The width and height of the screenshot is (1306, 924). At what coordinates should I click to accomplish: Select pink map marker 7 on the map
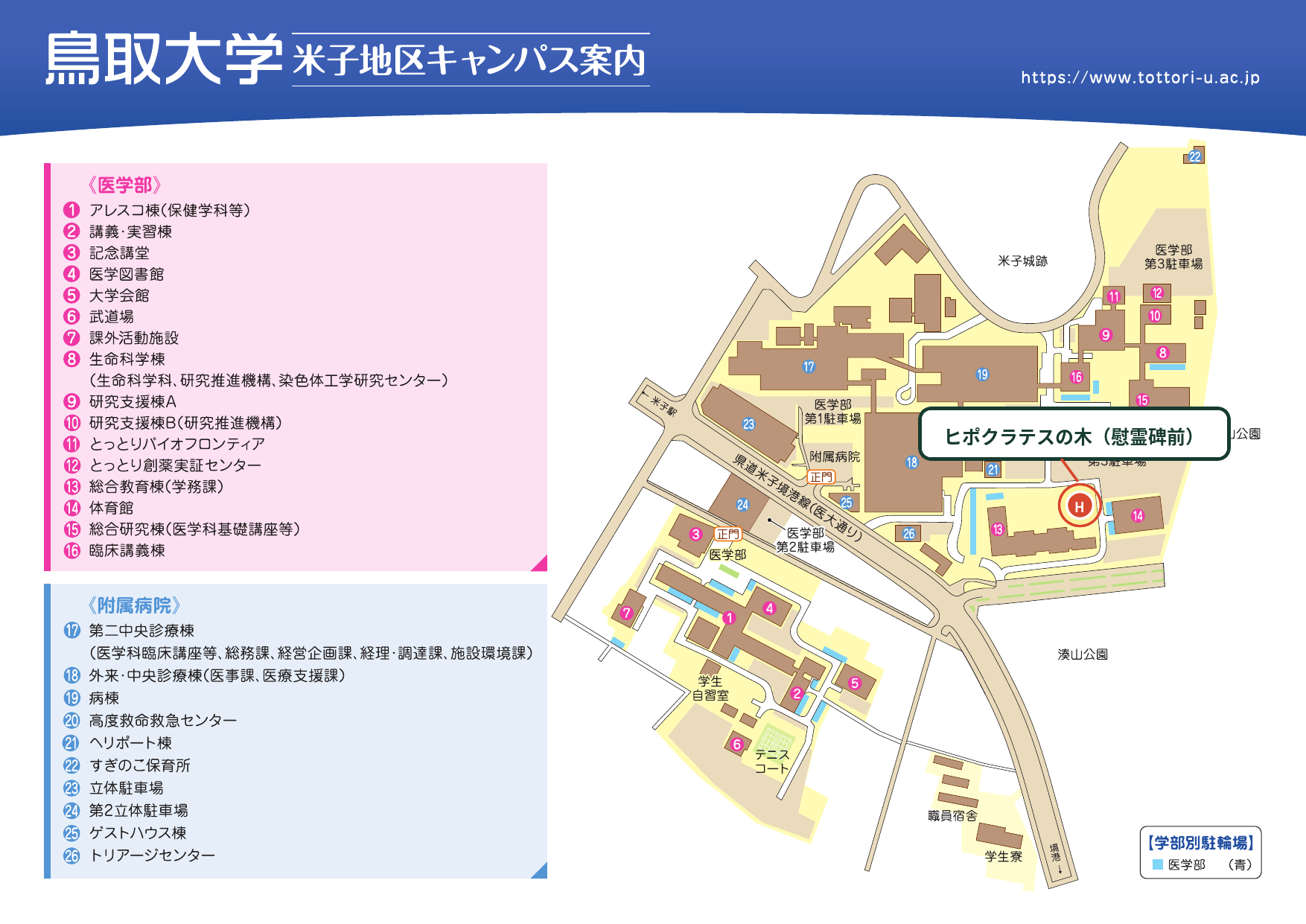coord(626,614)
